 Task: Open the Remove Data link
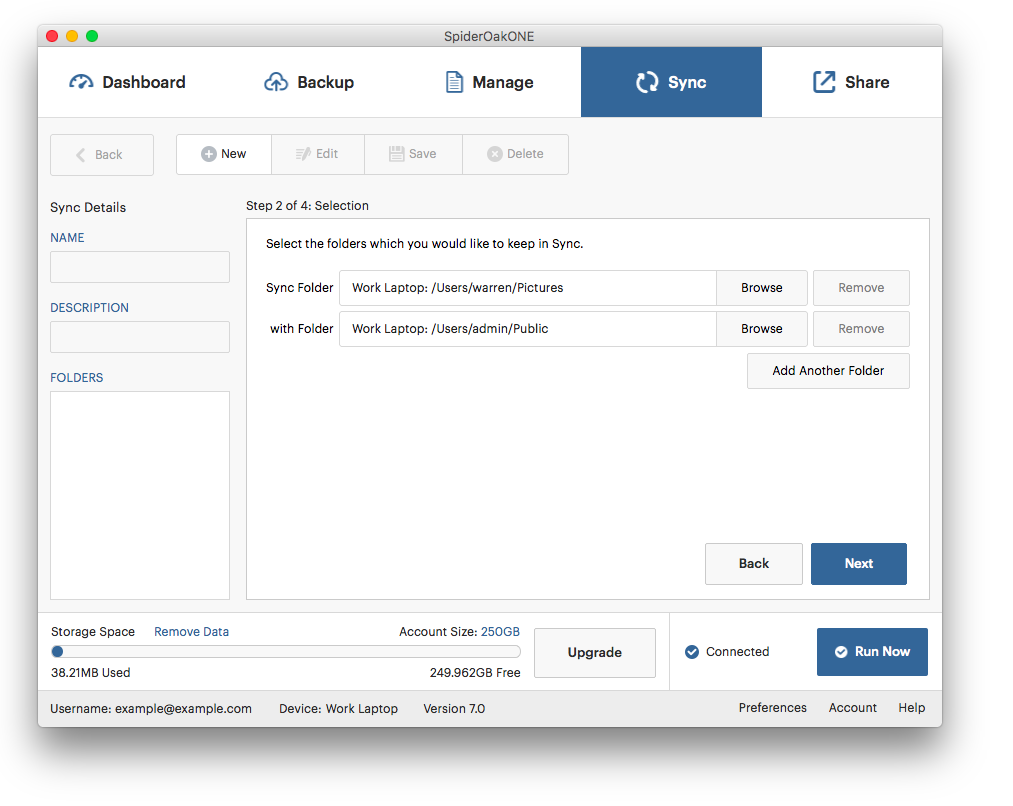(x=191, y=632)
